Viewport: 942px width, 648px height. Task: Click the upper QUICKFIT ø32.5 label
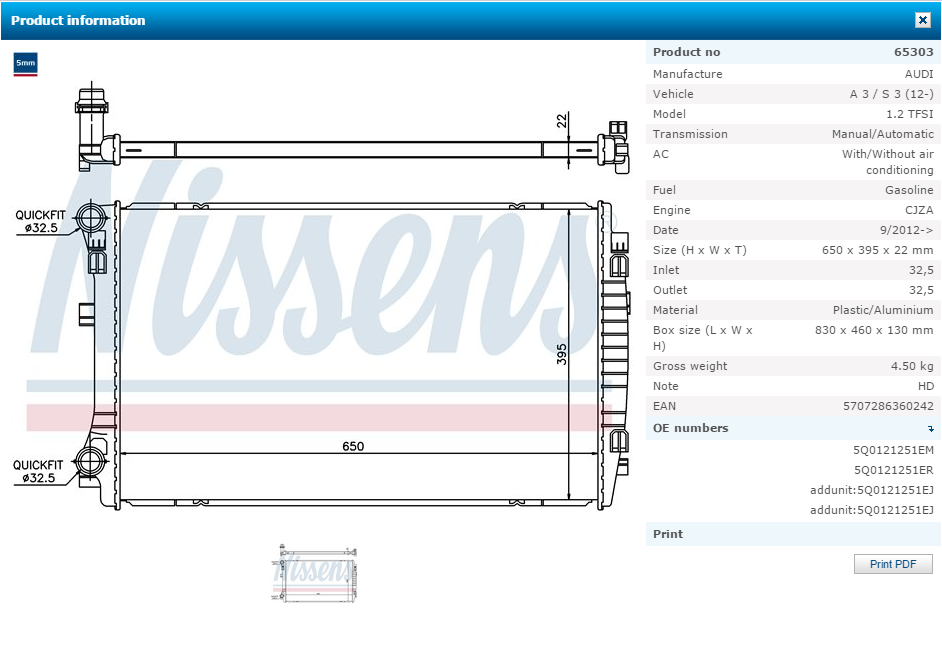click(x=40, y=222)
